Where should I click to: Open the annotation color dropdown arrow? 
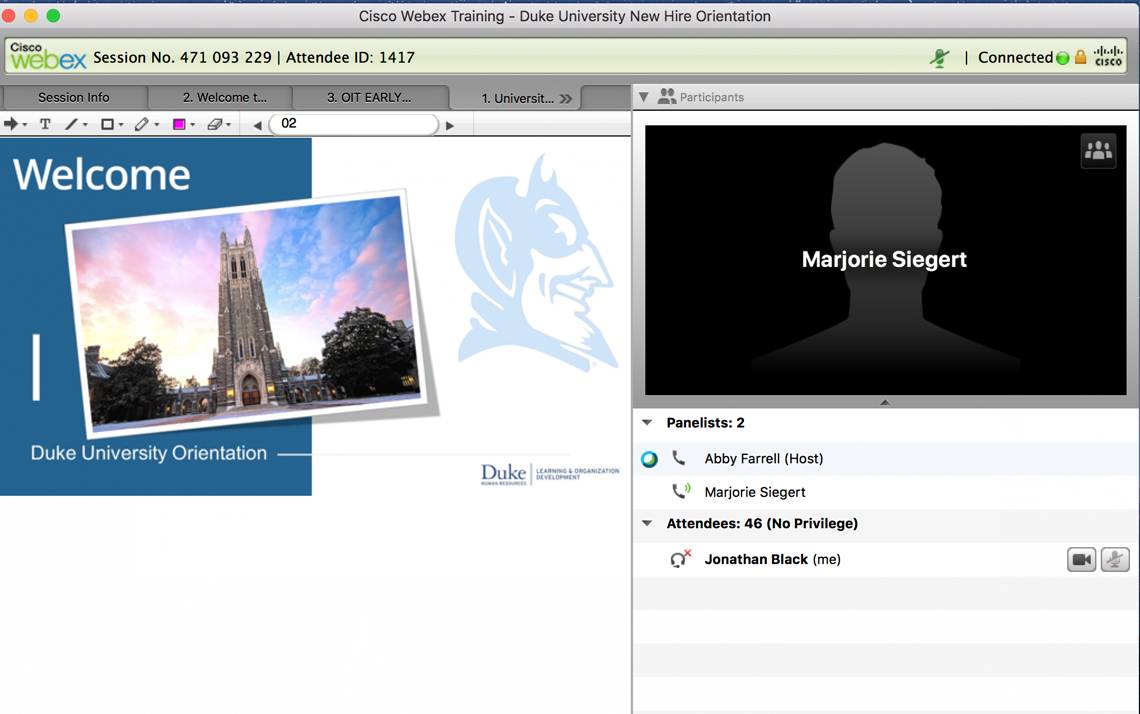point(193,125)
